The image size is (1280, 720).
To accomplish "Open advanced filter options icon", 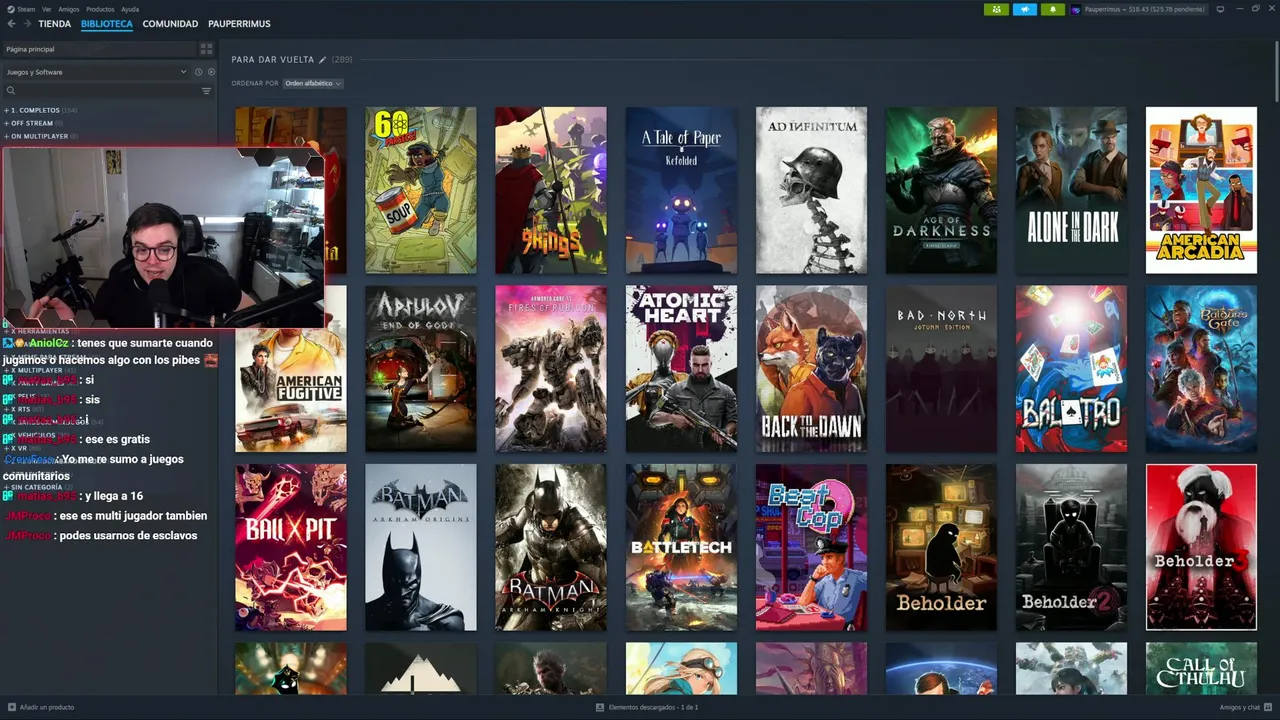I will [206, 91].
